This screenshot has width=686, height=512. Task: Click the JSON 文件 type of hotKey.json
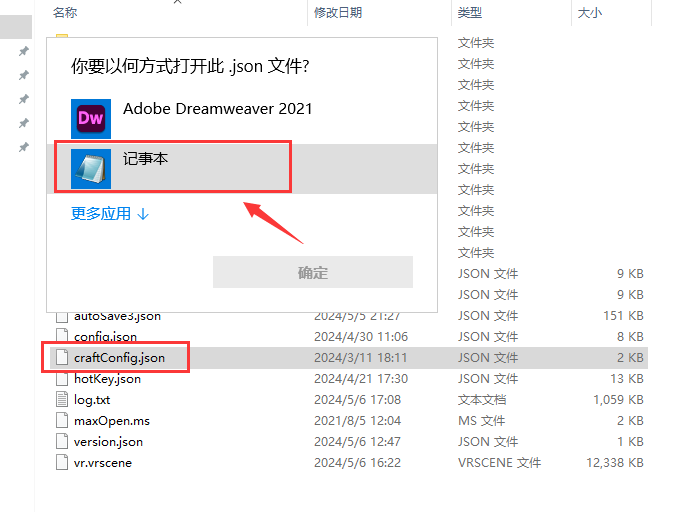[x=488, y=379]
